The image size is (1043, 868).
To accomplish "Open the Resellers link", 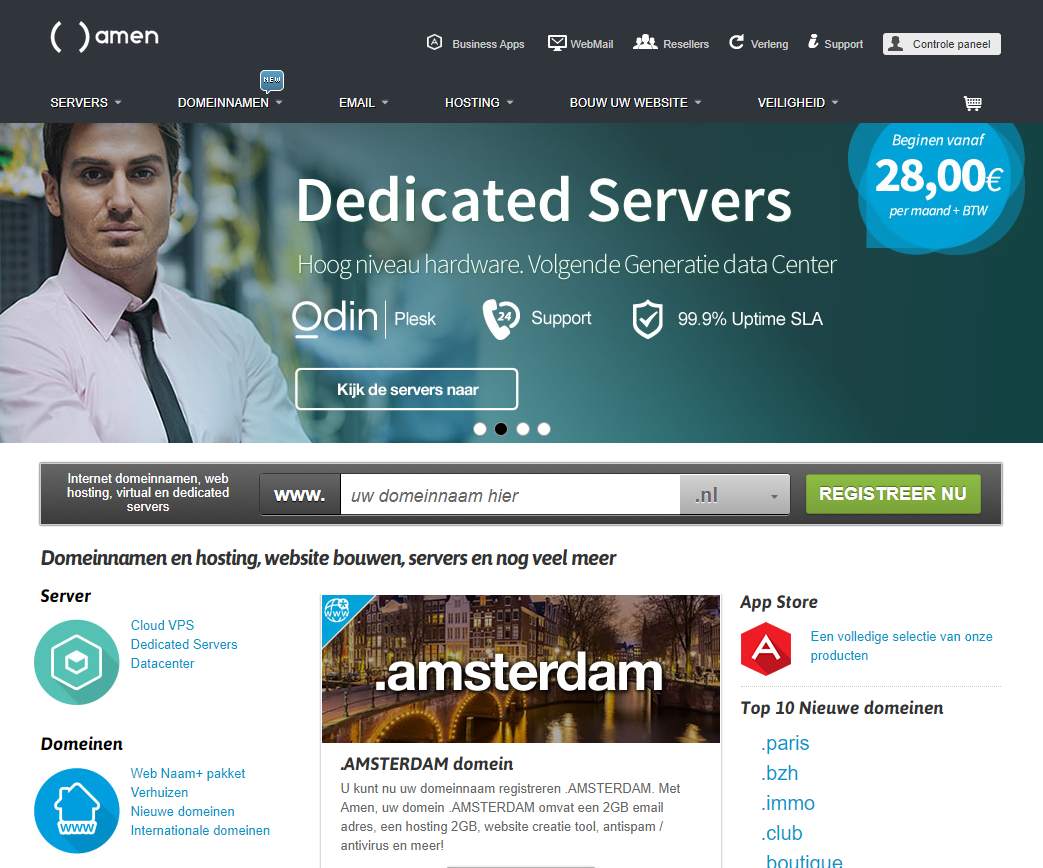I will 686,44.
